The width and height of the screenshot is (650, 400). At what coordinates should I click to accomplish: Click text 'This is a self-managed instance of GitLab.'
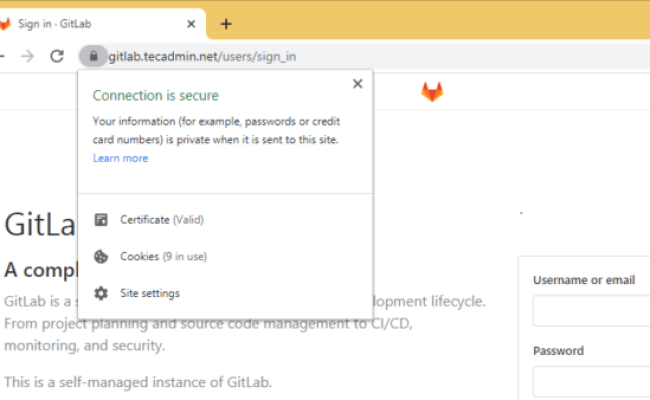click(138, 382)
